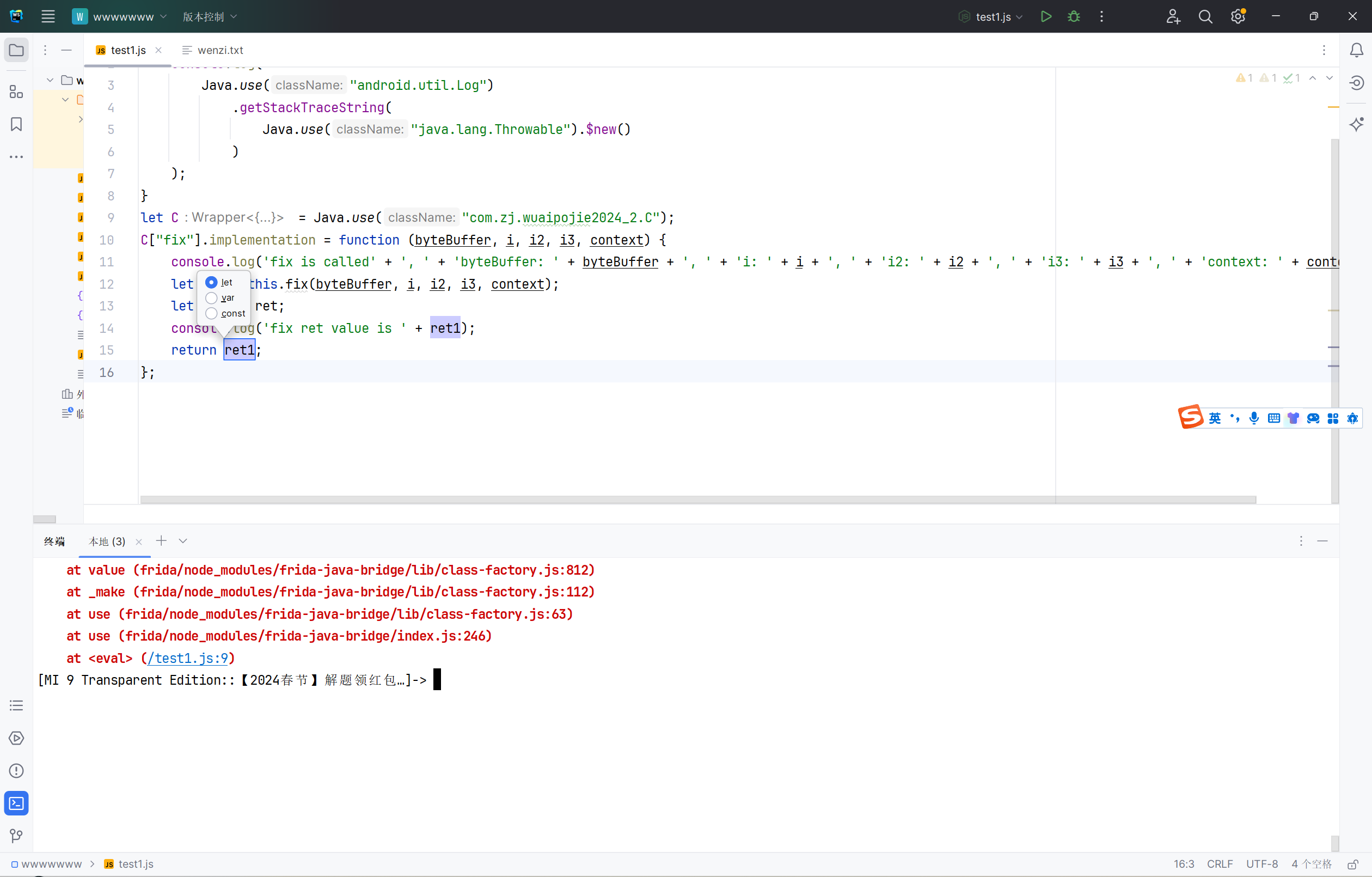Click test1.js breadcrumb in status bar
1372x877 pixels.
tap(129, 864)
